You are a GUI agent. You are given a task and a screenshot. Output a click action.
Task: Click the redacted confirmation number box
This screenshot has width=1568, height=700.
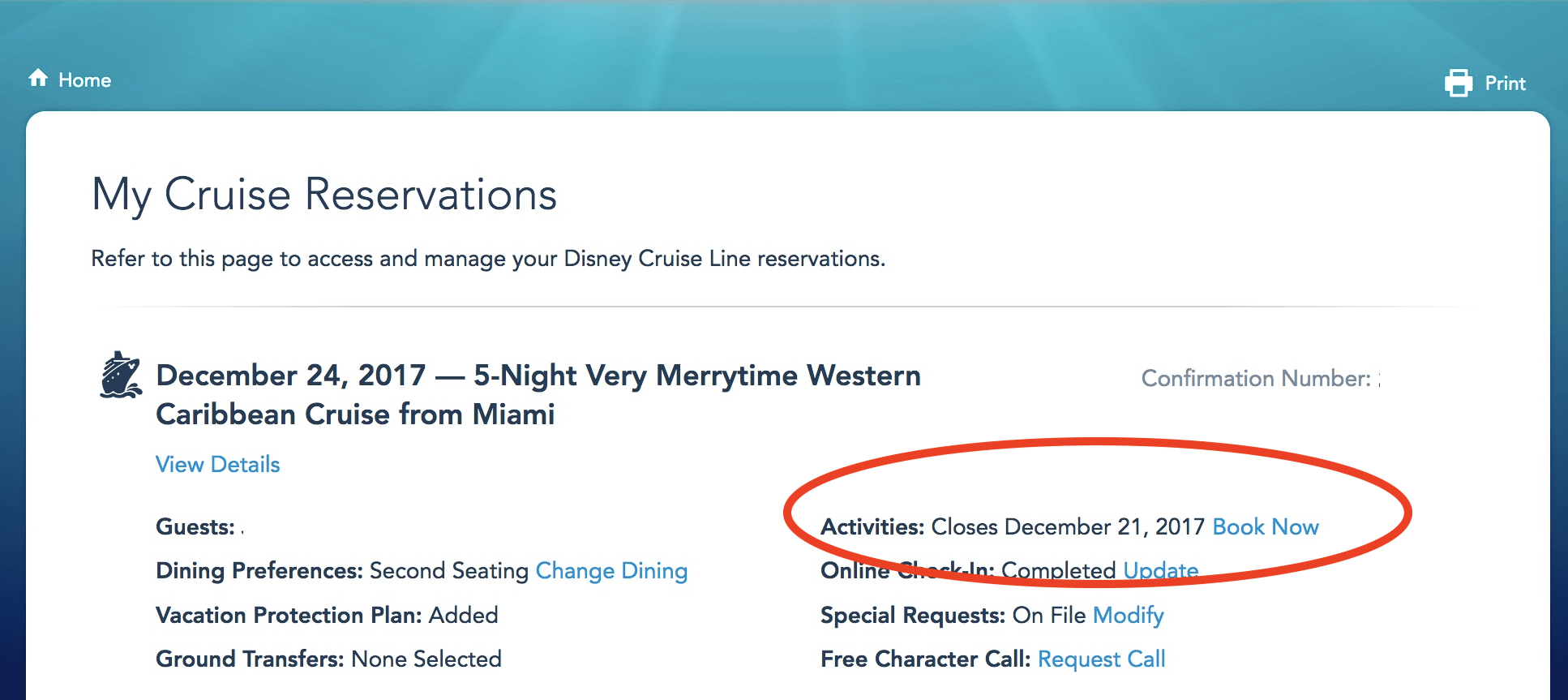1438,378
